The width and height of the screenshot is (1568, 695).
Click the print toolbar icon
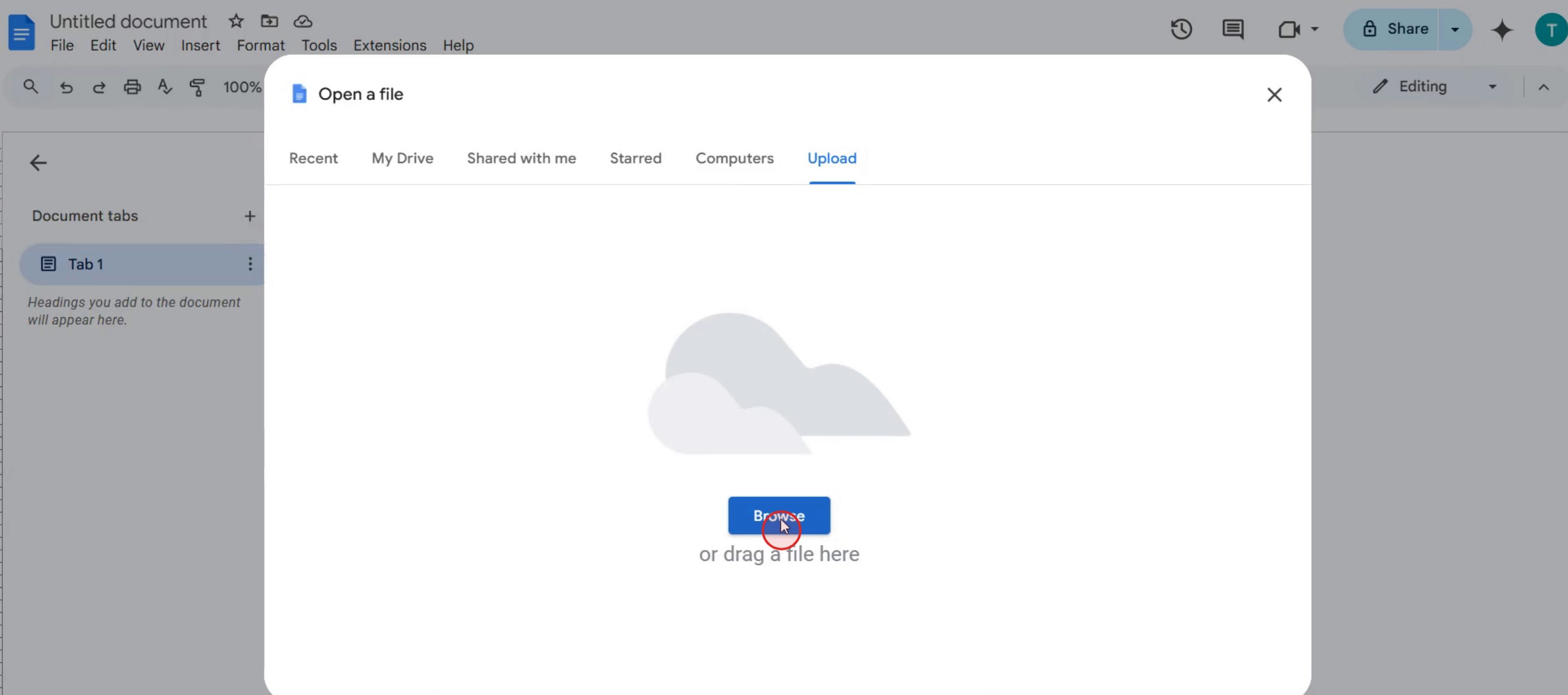132,87
